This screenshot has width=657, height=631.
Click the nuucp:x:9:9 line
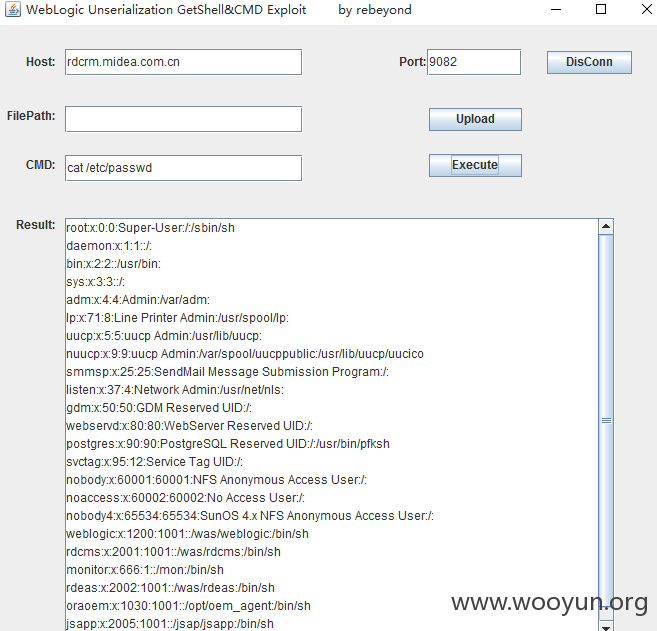pos(245,354)
